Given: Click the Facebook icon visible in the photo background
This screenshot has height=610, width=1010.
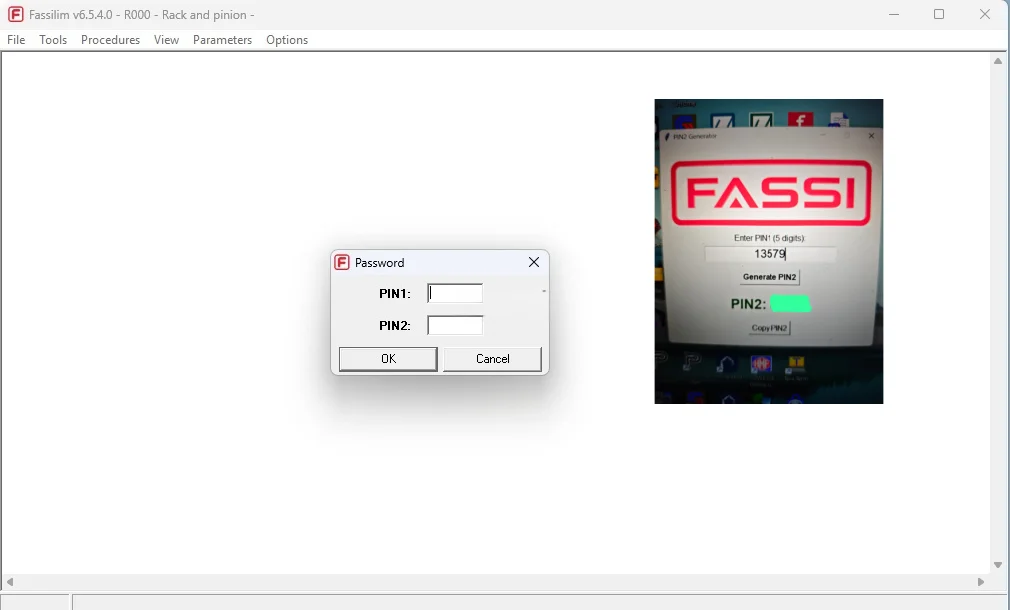Looking at the screenshot, I should point(799,120).
